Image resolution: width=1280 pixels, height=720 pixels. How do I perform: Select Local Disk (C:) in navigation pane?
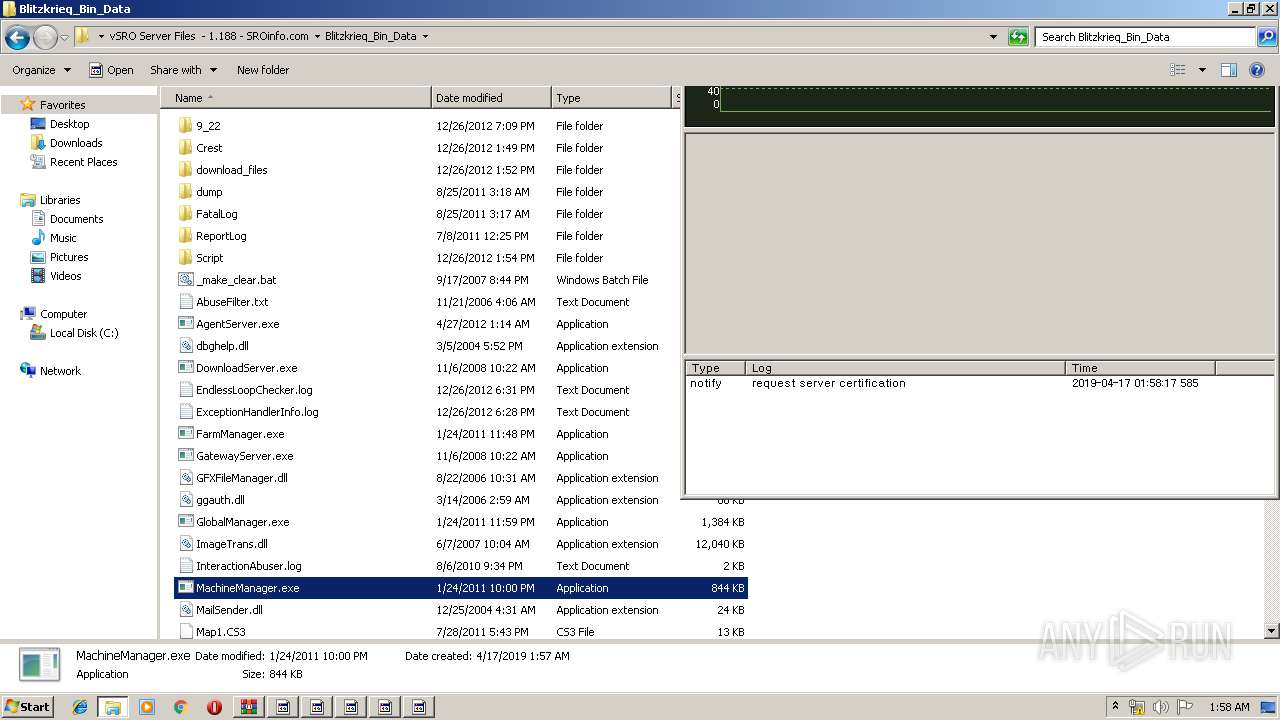84,333
